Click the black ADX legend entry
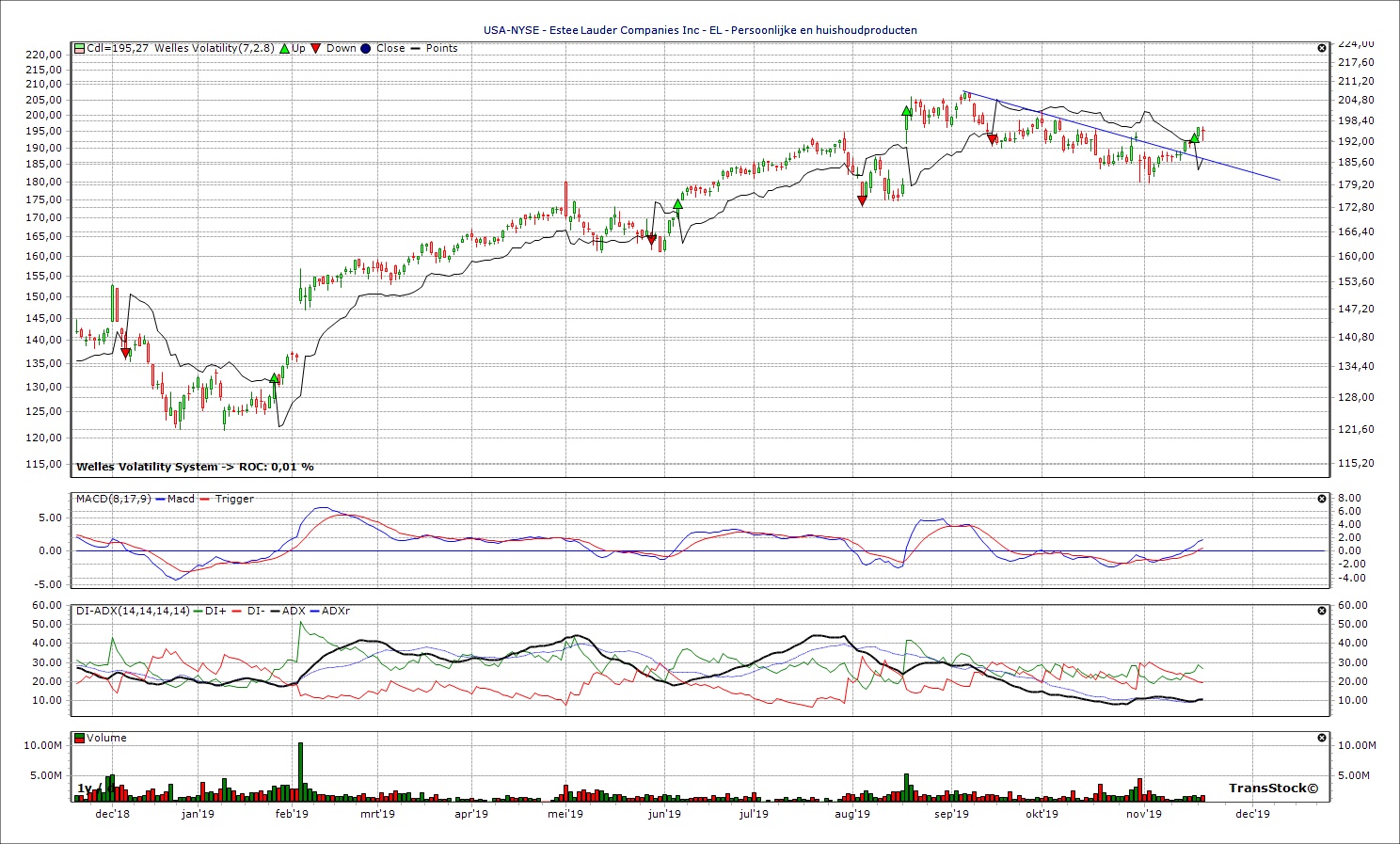 (287, 611)
